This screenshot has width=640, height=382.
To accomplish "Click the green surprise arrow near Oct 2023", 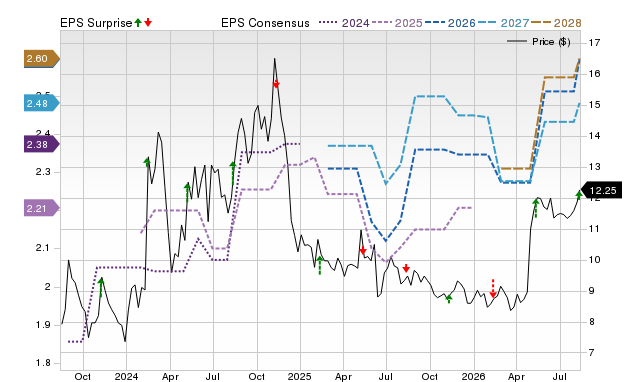I will [x=101, y=287].
